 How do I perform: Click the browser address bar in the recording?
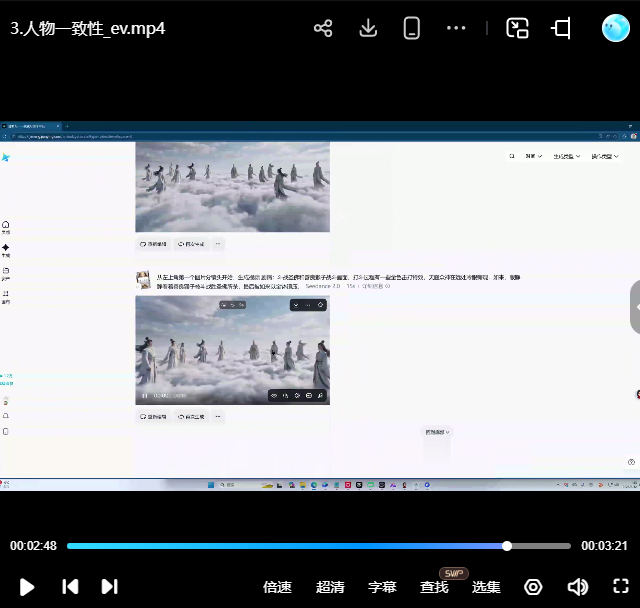302,137
